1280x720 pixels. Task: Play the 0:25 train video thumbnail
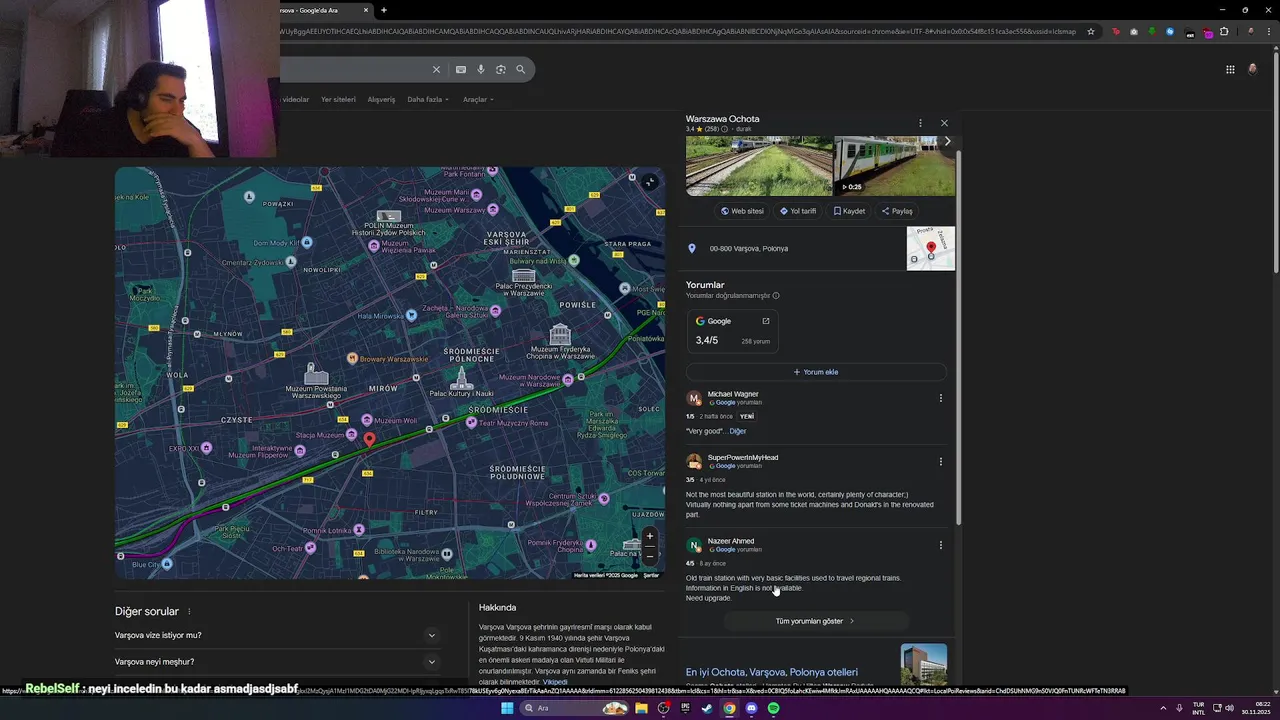click(x=895, y=166)
